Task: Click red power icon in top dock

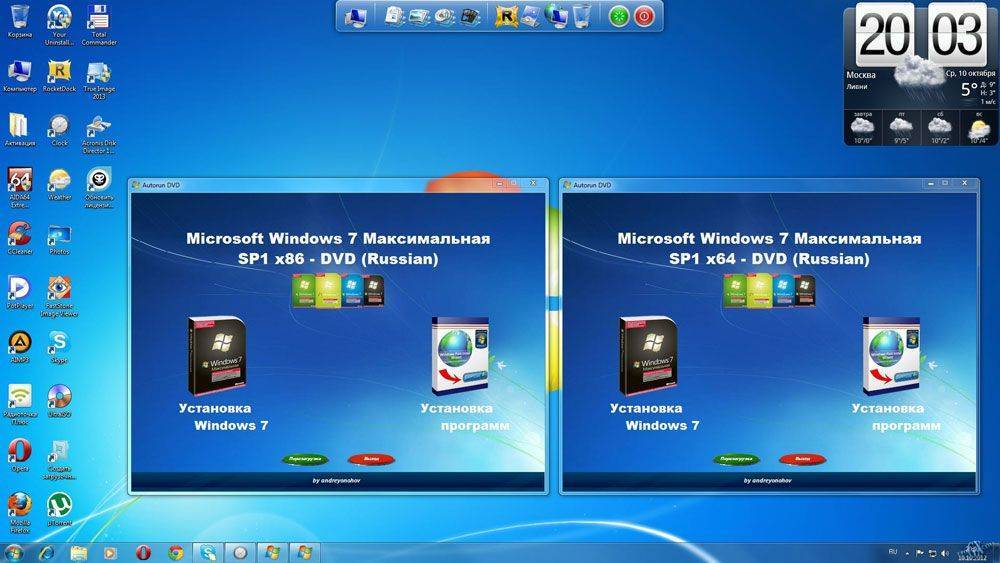Action: (x=645, y=16)
